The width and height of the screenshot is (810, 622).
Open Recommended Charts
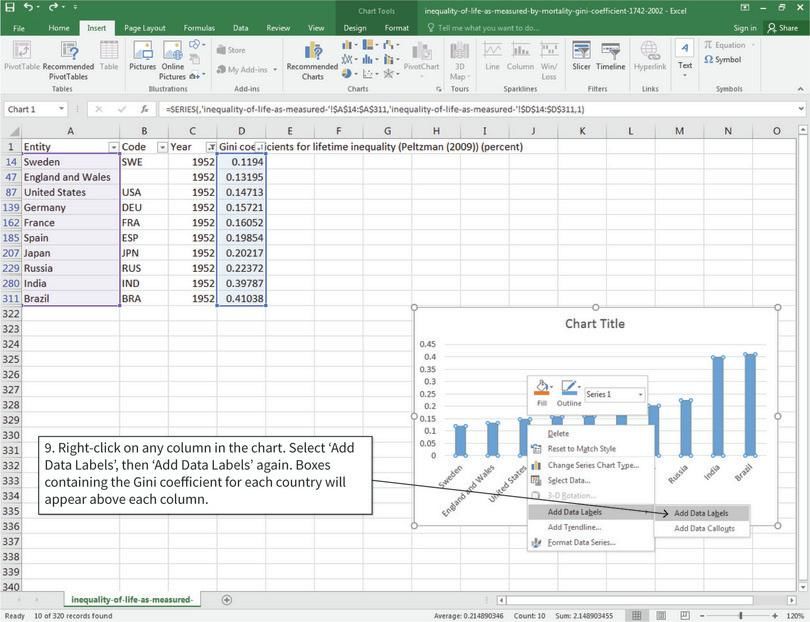pos(312,61)
